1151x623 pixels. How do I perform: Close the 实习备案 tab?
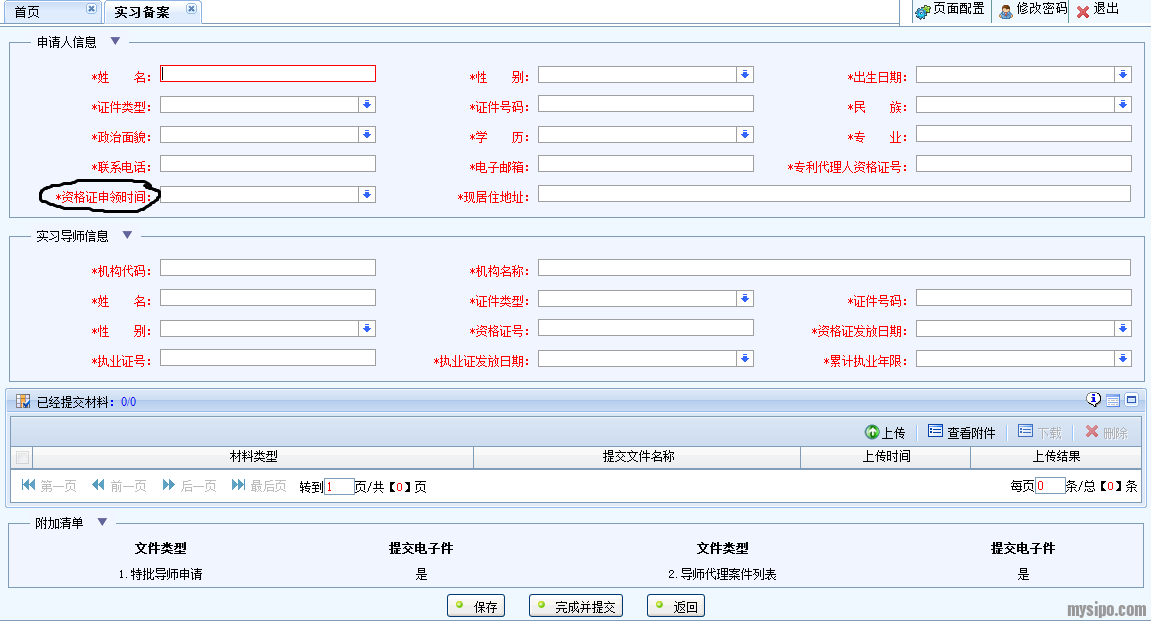coord(191,9)
